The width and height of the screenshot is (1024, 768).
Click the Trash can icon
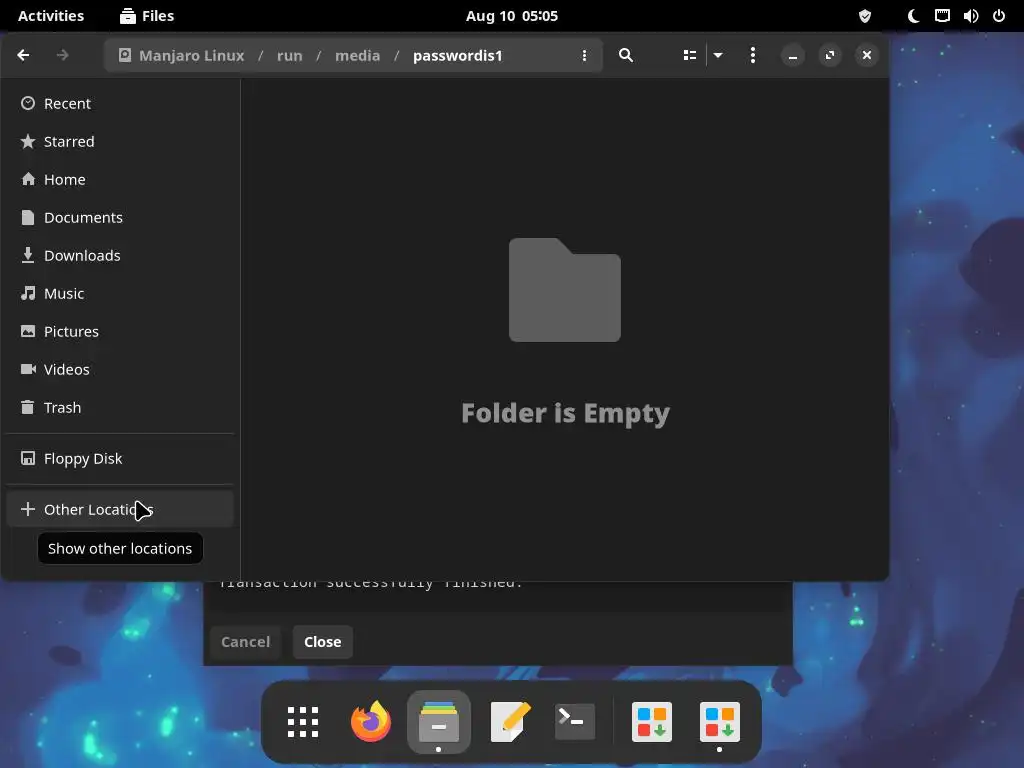coord(27,408)
